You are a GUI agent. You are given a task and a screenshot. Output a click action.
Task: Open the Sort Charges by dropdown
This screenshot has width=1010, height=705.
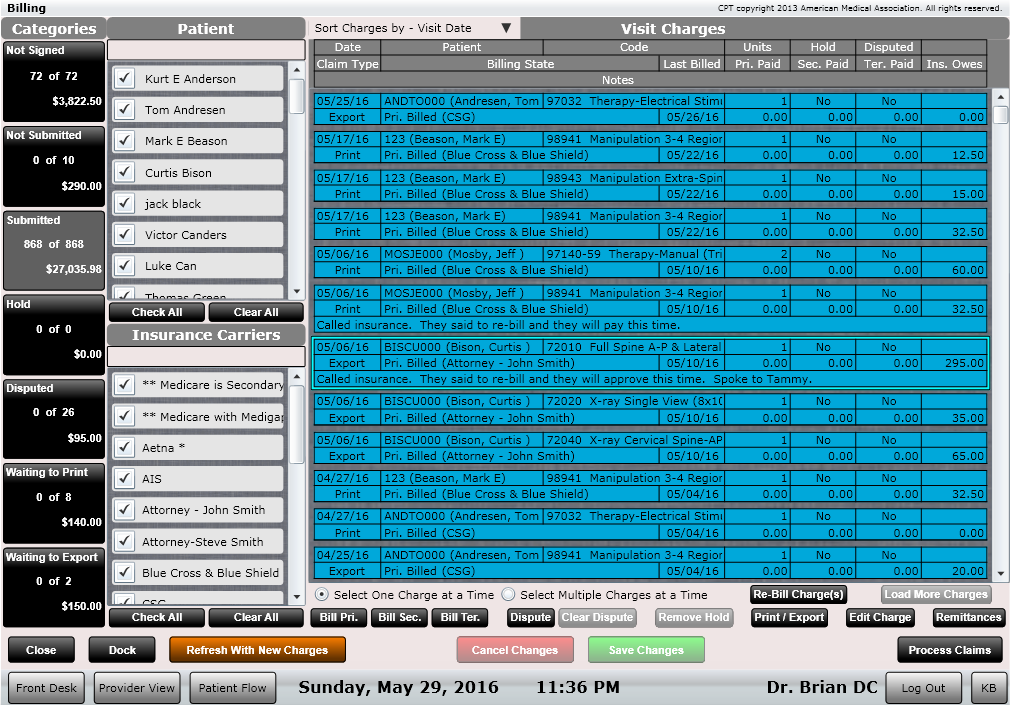coord(413,28)
